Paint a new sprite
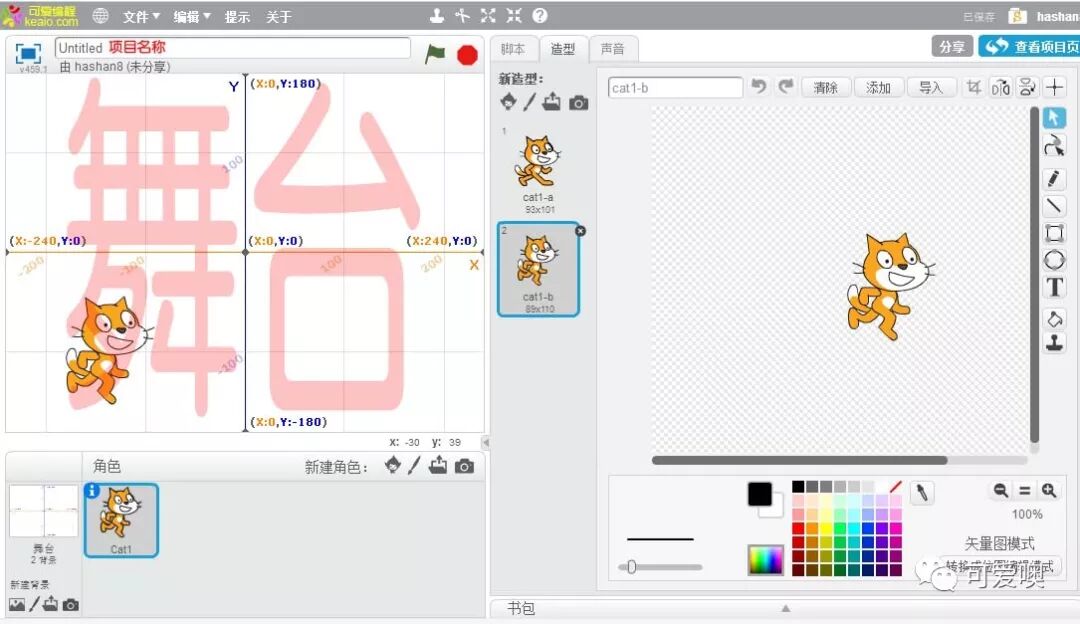 tap(414, 466)
